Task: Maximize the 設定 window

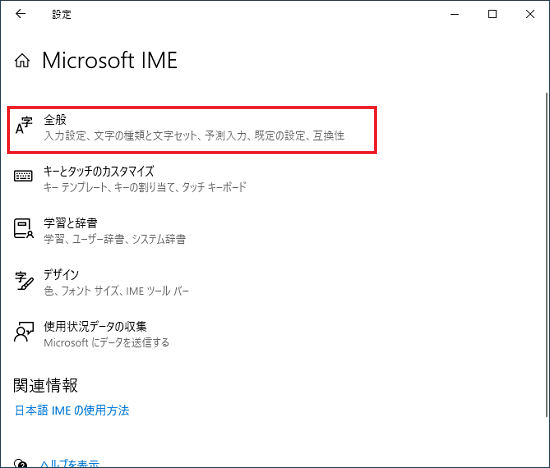Action: [492, 14]
